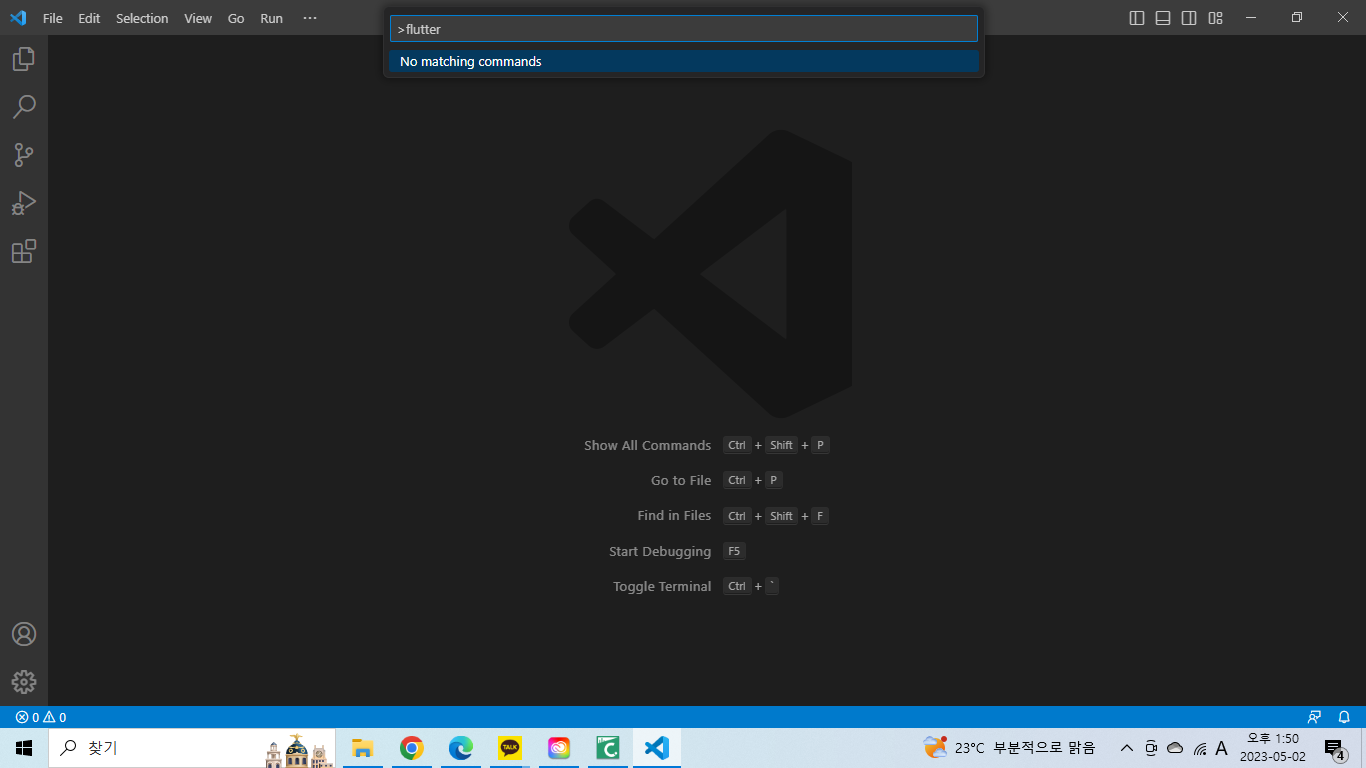Viewport: 1366px width, 768px height.
Task: Toggle the bottom panel
Action: pos(1163,18)
